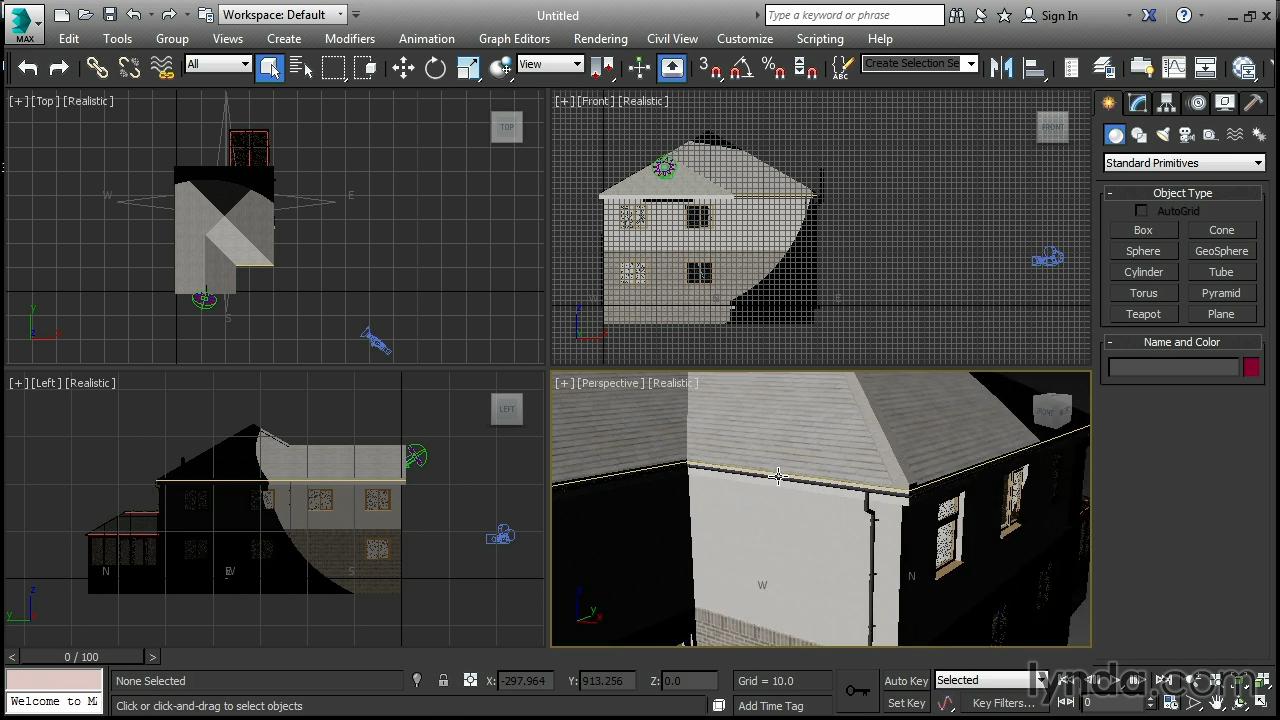Image resolution: width=1280 pixels, height=720 pixels.
Task: Activate the Select and Rotate tool
Action: [x=435, y=67]
